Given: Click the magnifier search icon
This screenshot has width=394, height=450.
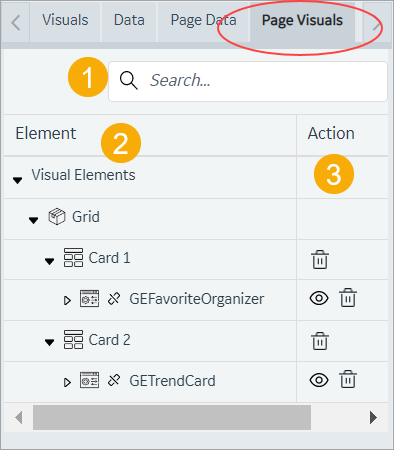Looking at the screenshot, I should point(129,81).
